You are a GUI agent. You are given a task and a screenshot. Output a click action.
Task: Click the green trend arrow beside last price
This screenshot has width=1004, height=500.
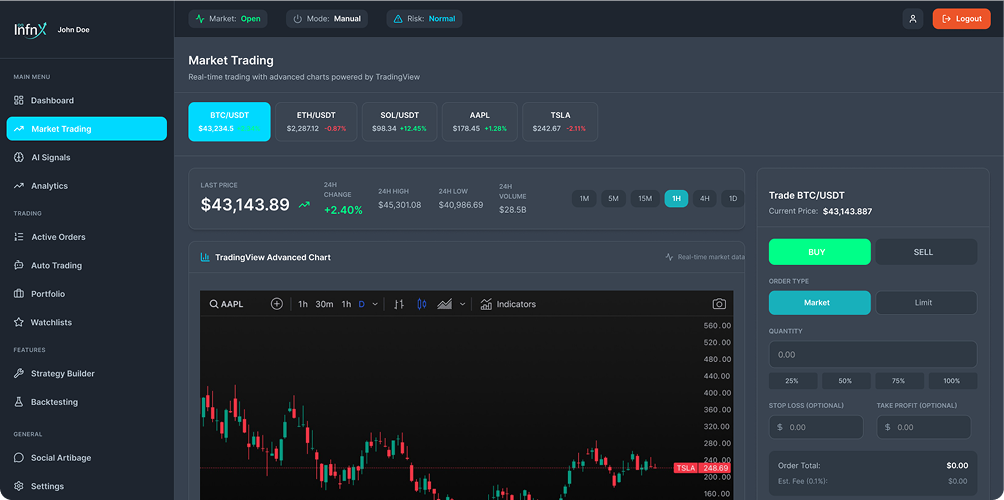(x=304, y=205)
